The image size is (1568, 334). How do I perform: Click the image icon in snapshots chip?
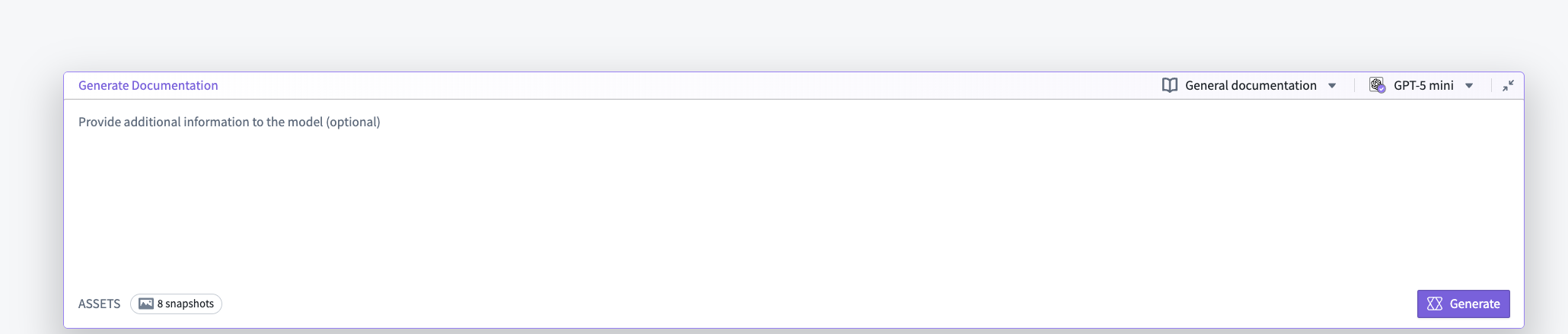tap(146, 304)
